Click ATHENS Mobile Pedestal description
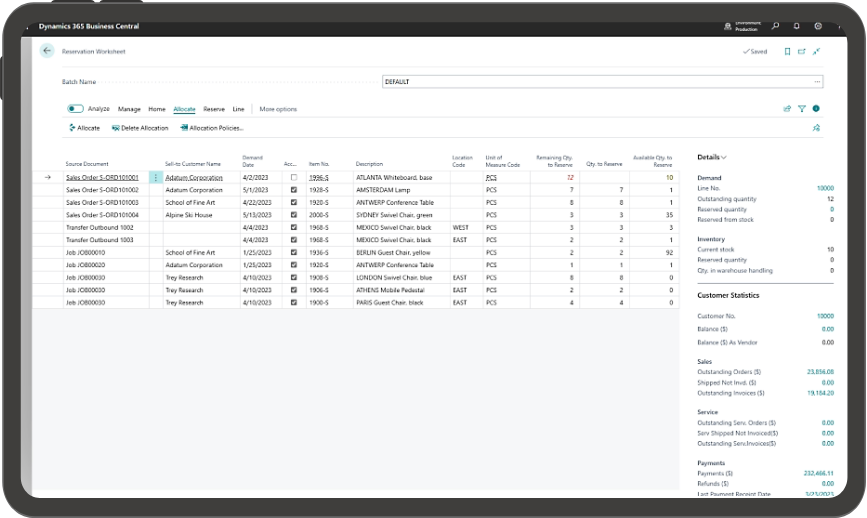 point(390,290)
